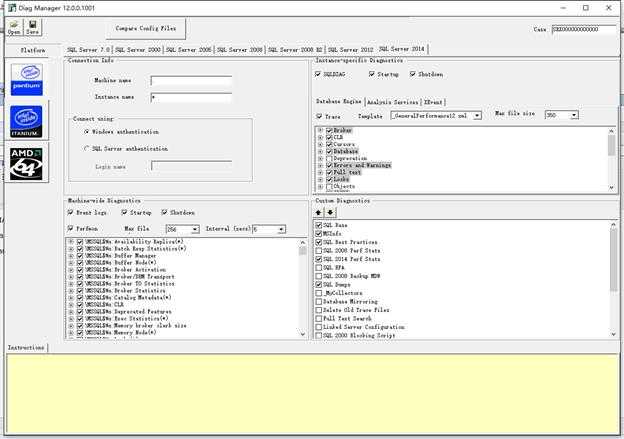This screenshot has width=624, height=439.
Task: Toggle the Trace checkbox
Action: click(319, 116)
